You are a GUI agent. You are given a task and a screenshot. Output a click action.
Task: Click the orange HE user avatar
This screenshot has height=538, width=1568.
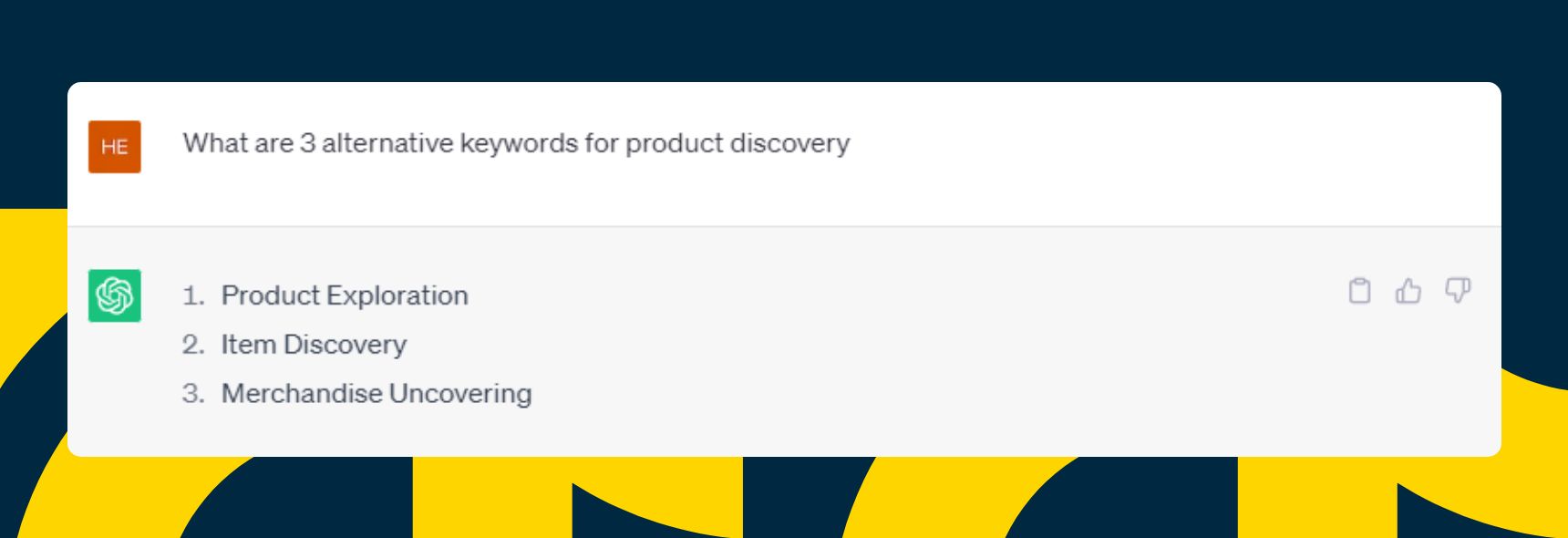pyautogui.click(x=115, y=147)
